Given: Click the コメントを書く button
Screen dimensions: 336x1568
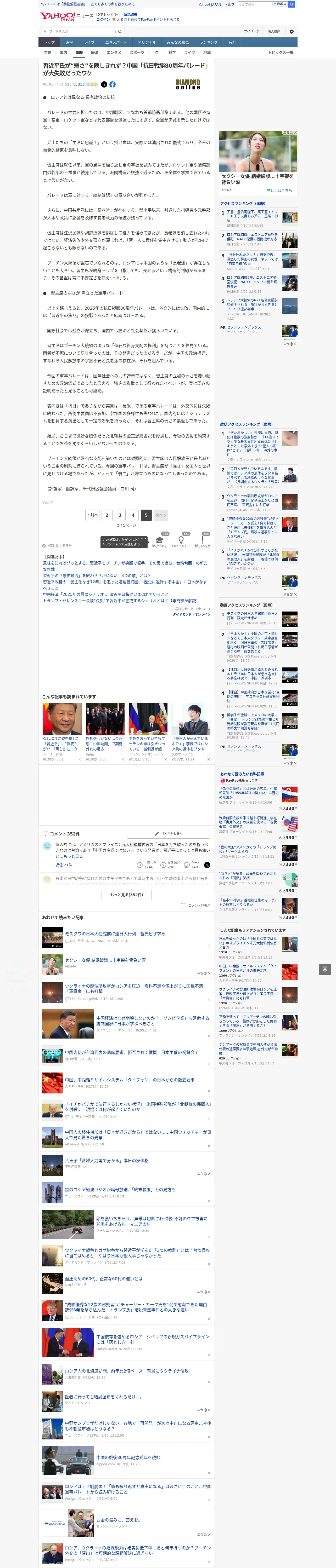Looking at the screenshot, I should [x=168, y=833].
